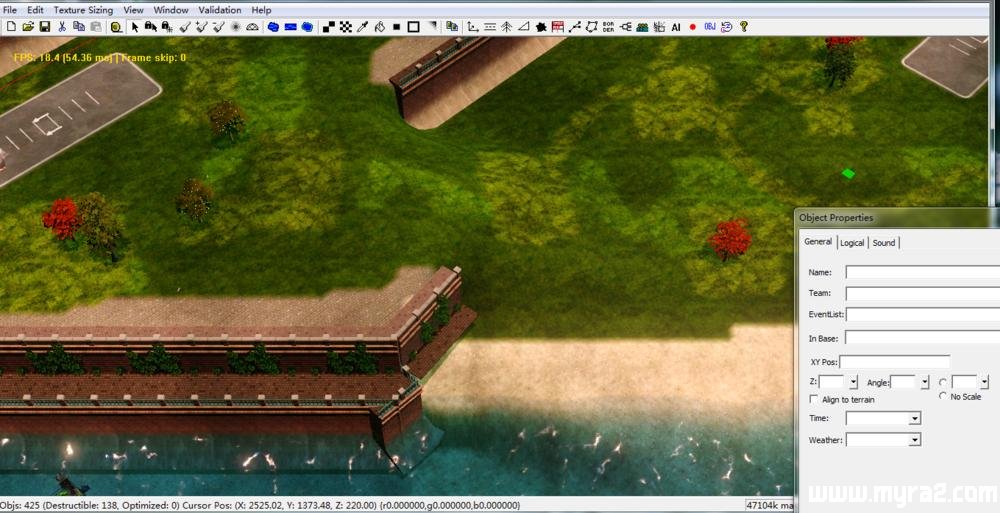The height and width of the screenshot is (513, 1000).
Task: Select the tree placement tool icon
Action: pos(506,27)
